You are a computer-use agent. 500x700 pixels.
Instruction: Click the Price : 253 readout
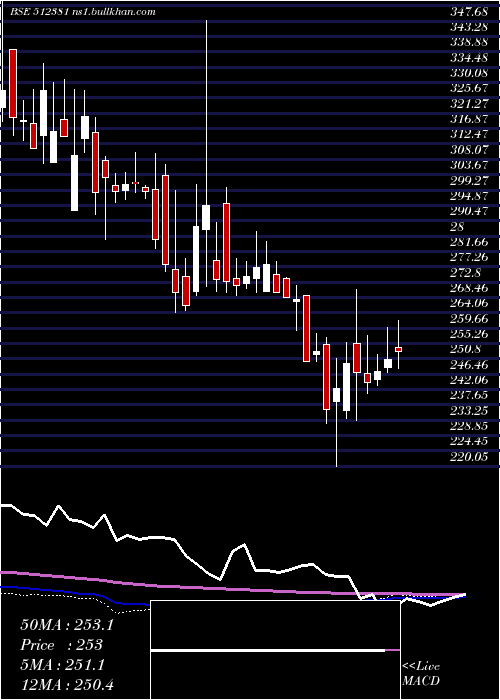(62, 645)
